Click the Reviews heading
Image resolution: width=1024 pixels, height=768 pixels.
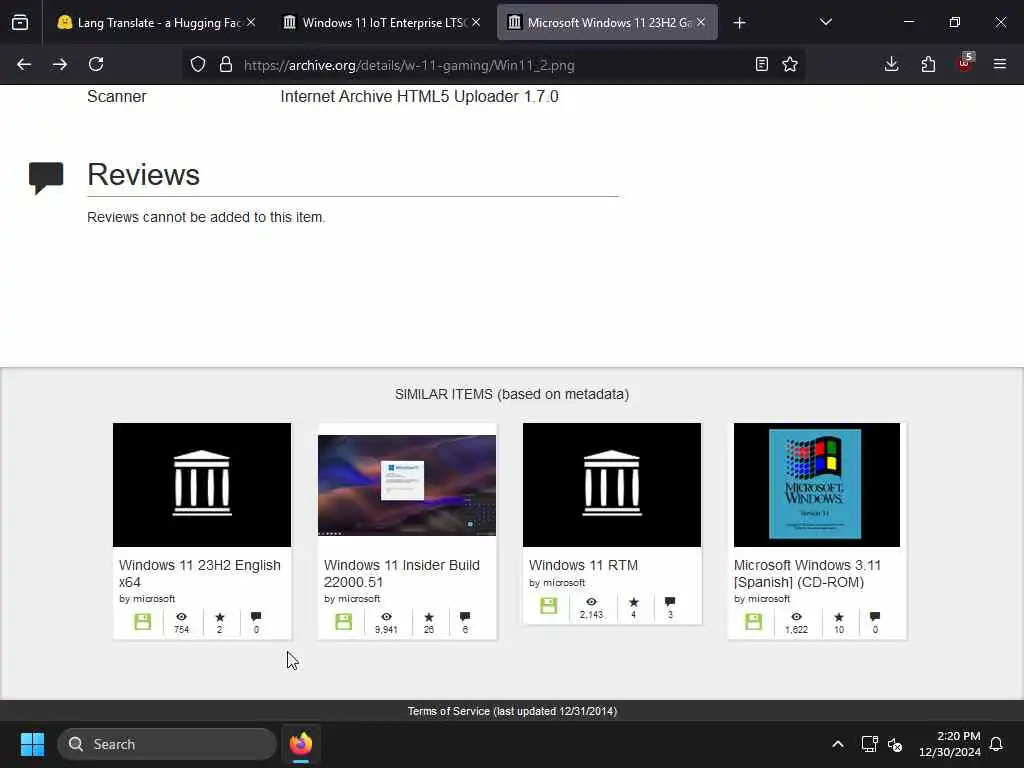144,174
